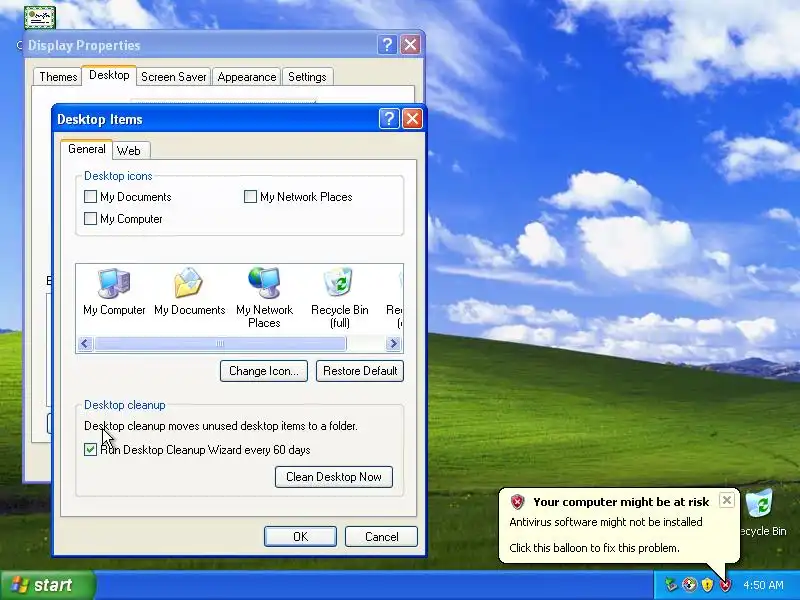The image size is (800, 600).
Task: Click the Safely Remove Hardware tray icon
Action: point(671,585)
